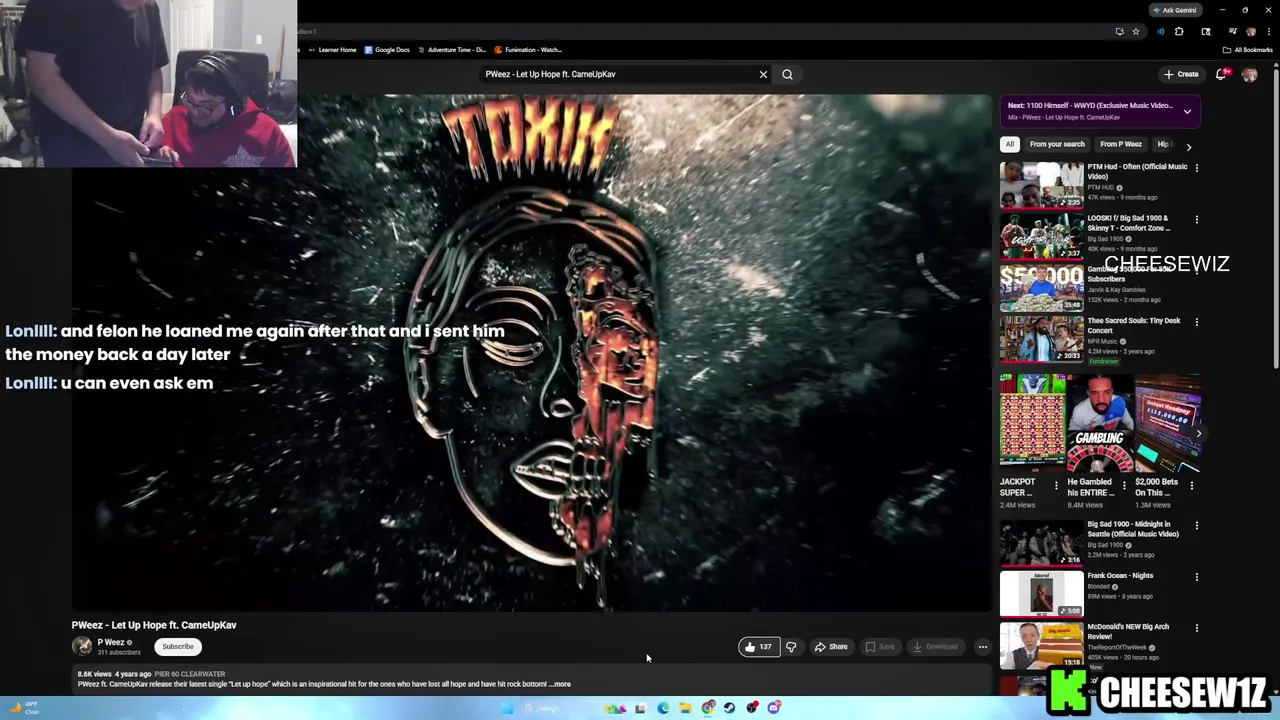
Task: Open options for JACKPOT SUPER short
Action: (x=1056, y=486)
